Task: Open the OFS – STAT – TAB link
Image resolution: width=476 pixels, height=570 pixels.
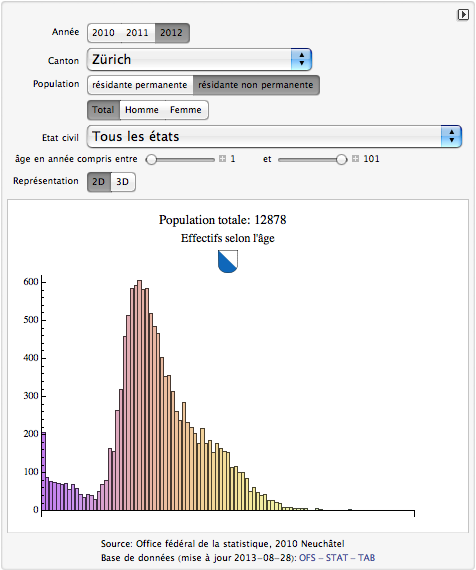Action: [337, 558]
